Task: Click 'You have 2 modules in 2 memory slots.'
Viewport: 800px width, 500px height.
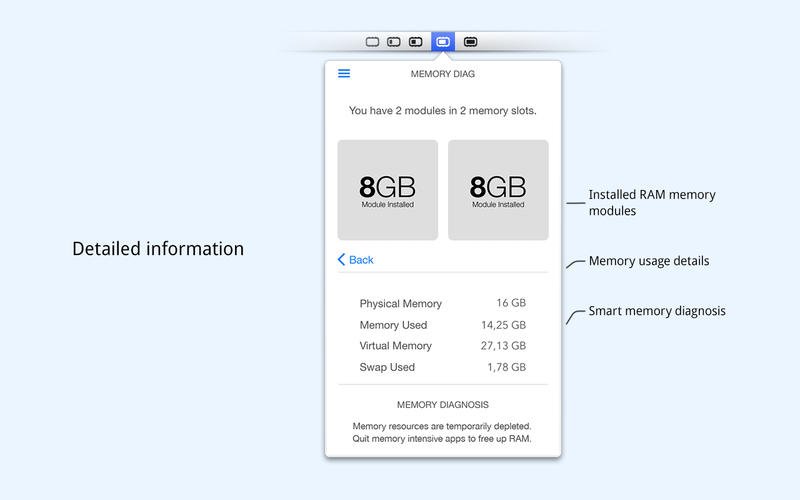Action: (x=442, y=111)
